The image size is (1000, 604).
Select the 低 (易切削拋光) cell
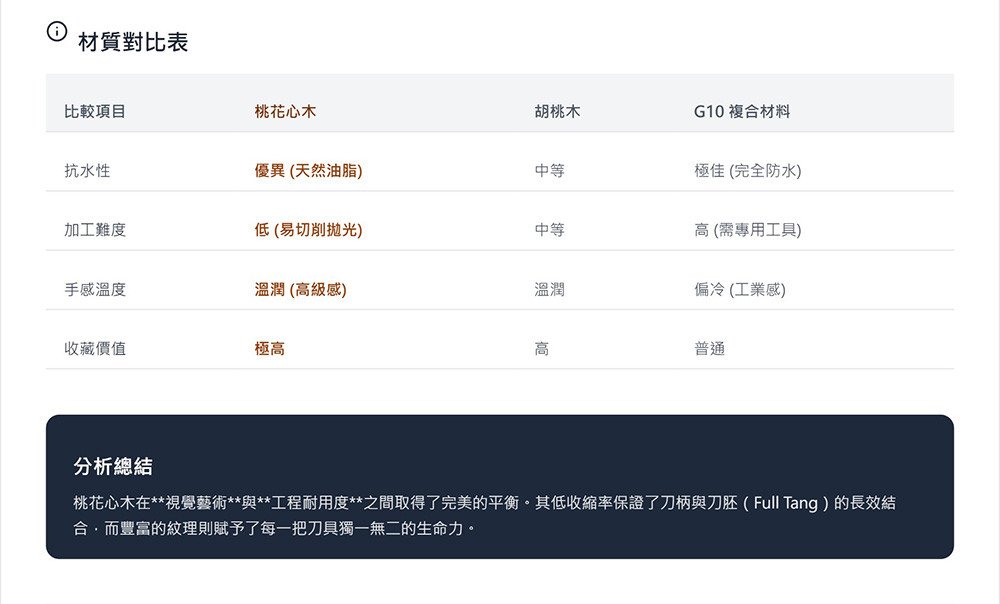[x=308, y=230]
